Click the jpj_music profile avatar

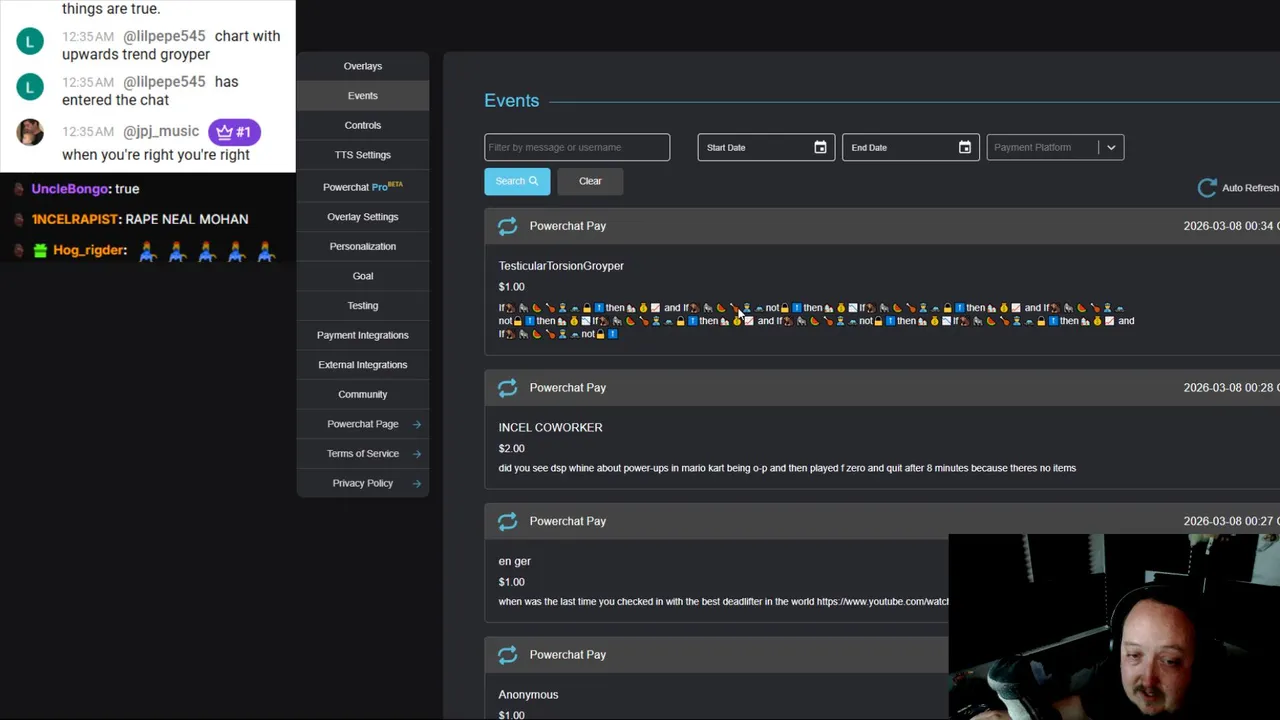coord(30,132)
